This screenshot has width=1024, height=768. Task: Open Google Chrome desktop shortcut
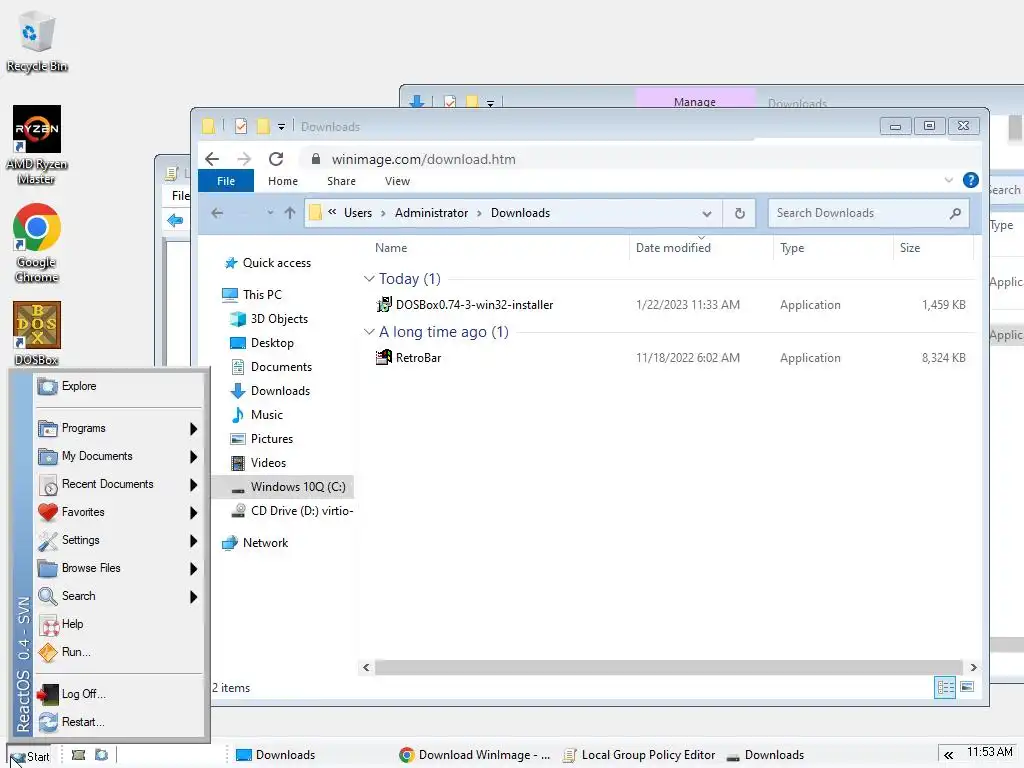click(x=37, y=243)
